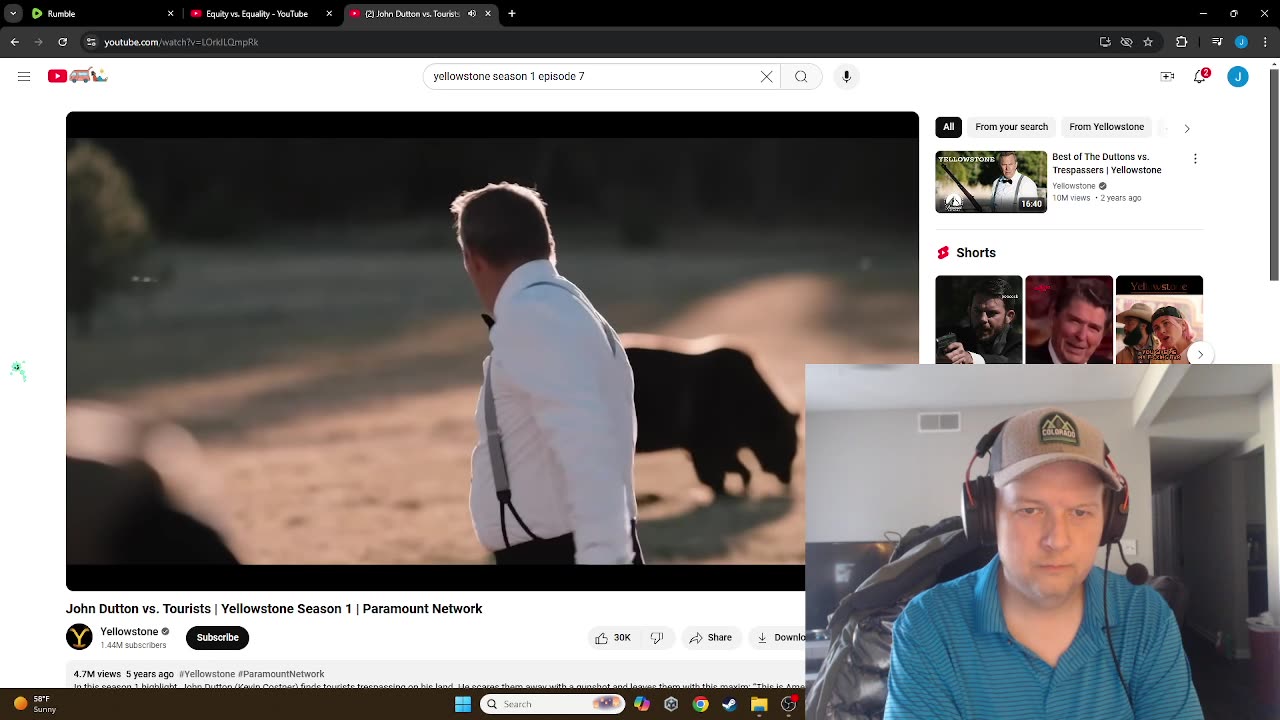1280x720 pixels.
Task: Open Chrome three-dot menu
Action: [1266, 42]
